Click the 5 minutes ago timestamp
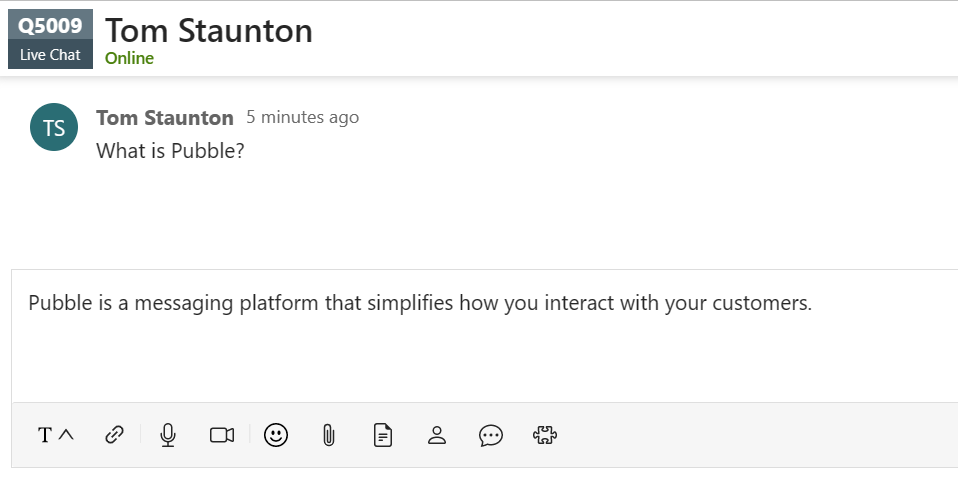The image size is (958, 477). click(x=302, y=117)
